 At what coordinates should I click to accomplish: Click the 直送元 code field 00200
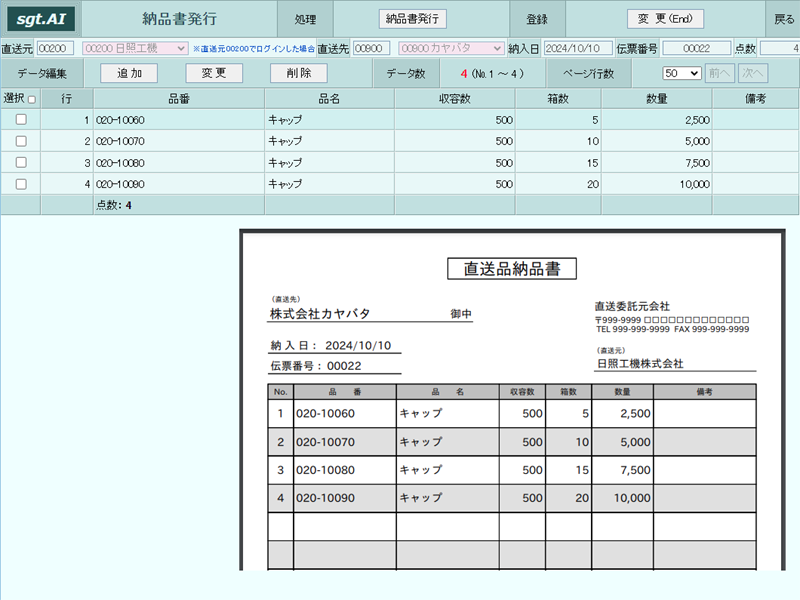tap(55, 48)
